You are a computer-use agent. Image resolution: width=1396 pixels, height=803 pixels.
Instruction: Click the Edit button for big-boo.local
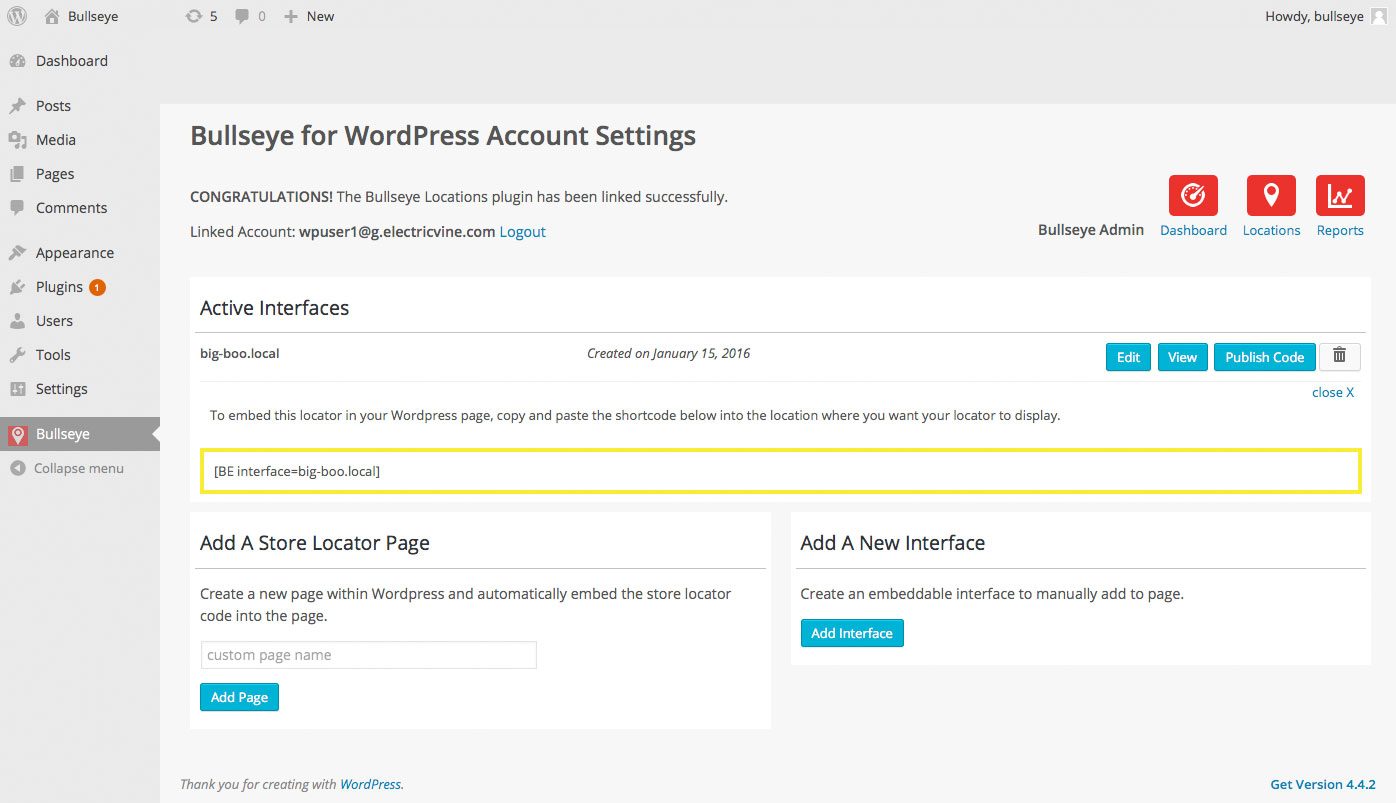(1128, 357)
